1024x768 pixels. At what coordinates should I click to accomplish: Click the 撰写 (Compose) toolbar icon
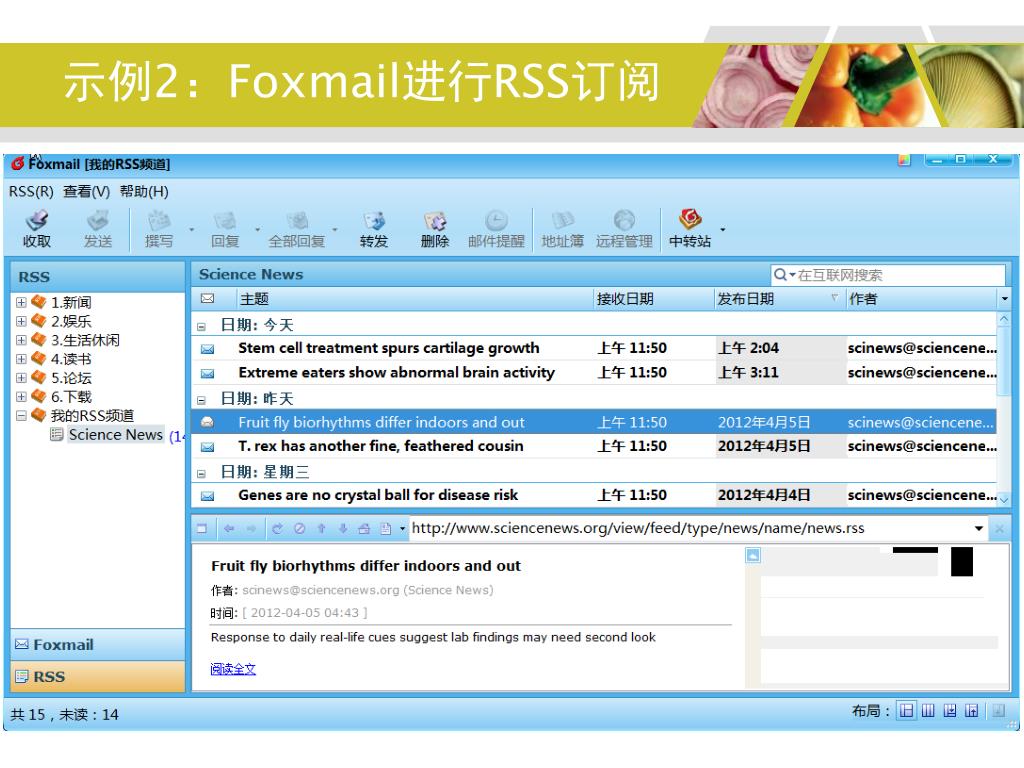pos(159,220)
